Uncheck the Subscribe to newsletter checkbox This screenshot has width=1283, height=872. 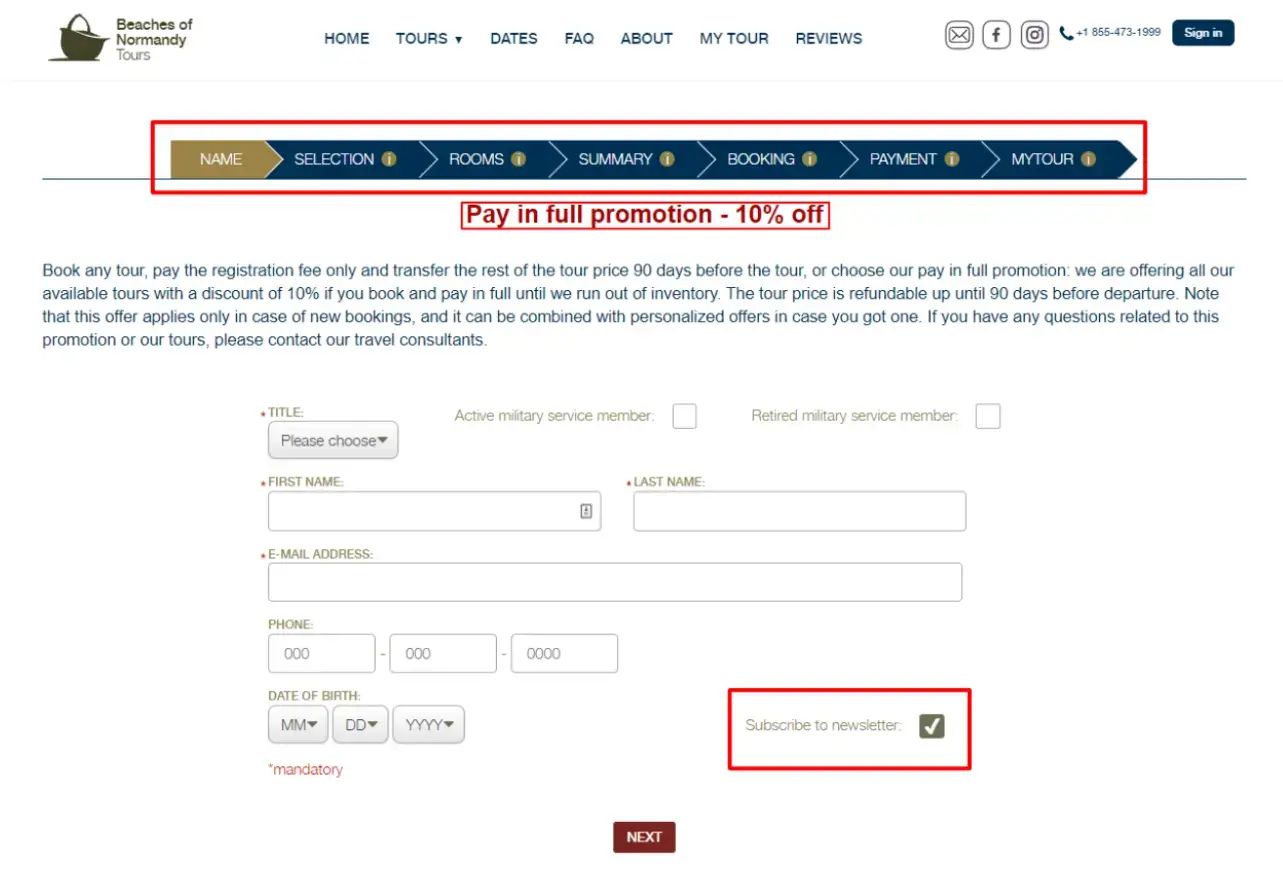coord(932,726)
